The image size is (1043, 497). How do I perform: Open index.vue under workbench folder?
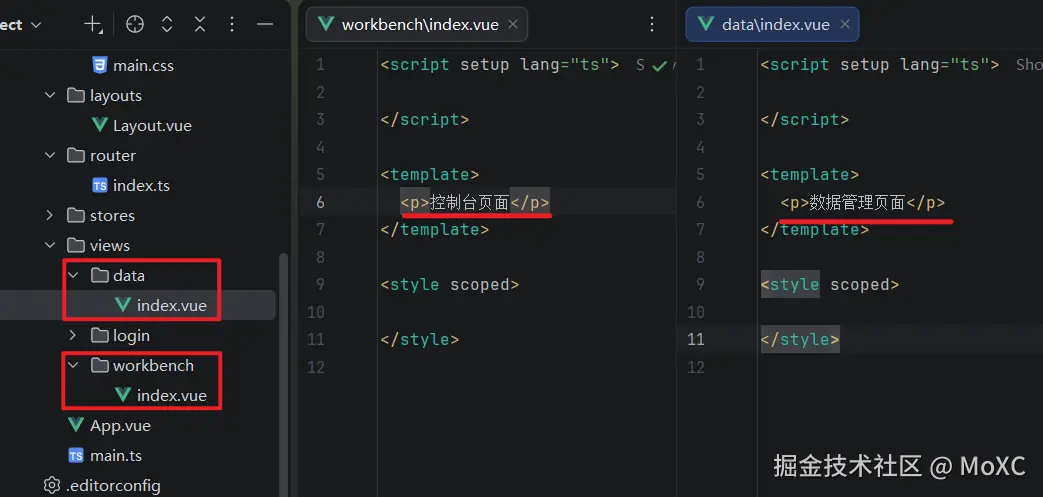click(172, 395)
